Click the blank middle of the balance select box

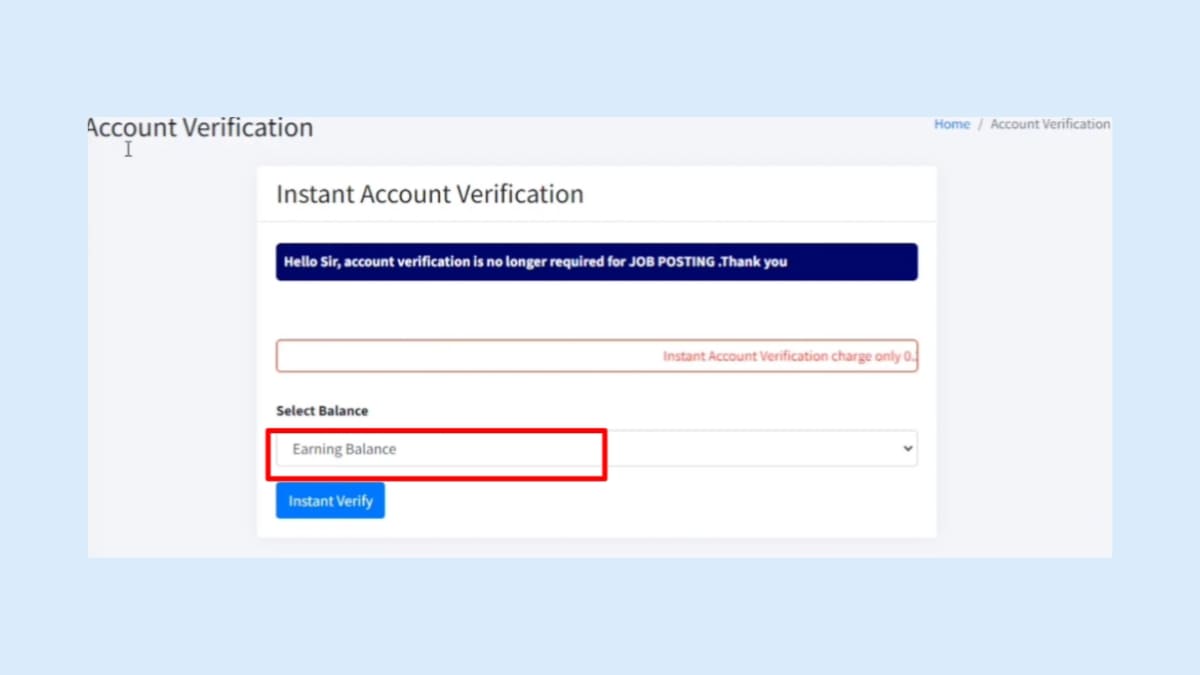(x=750, y=449)
